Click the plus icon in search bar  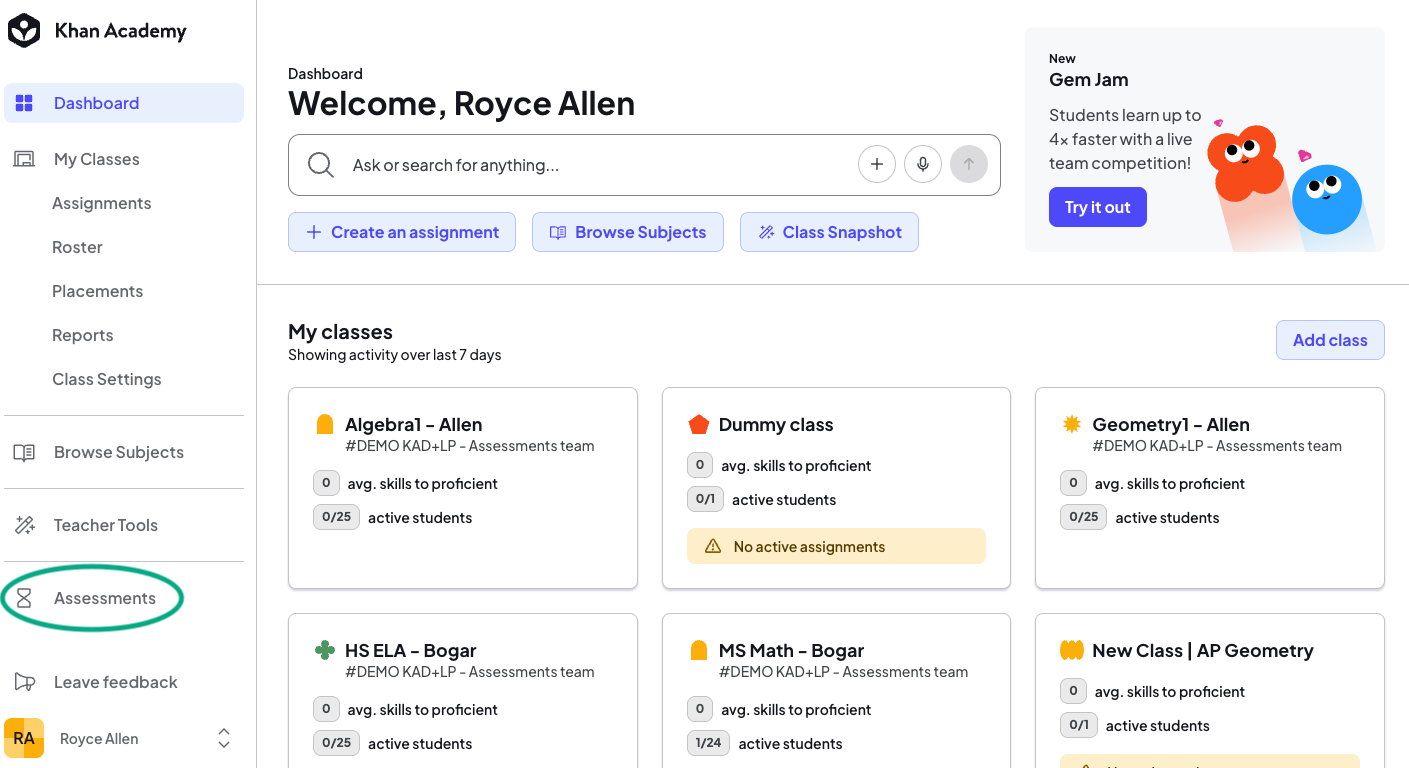[x=877, y=164]
